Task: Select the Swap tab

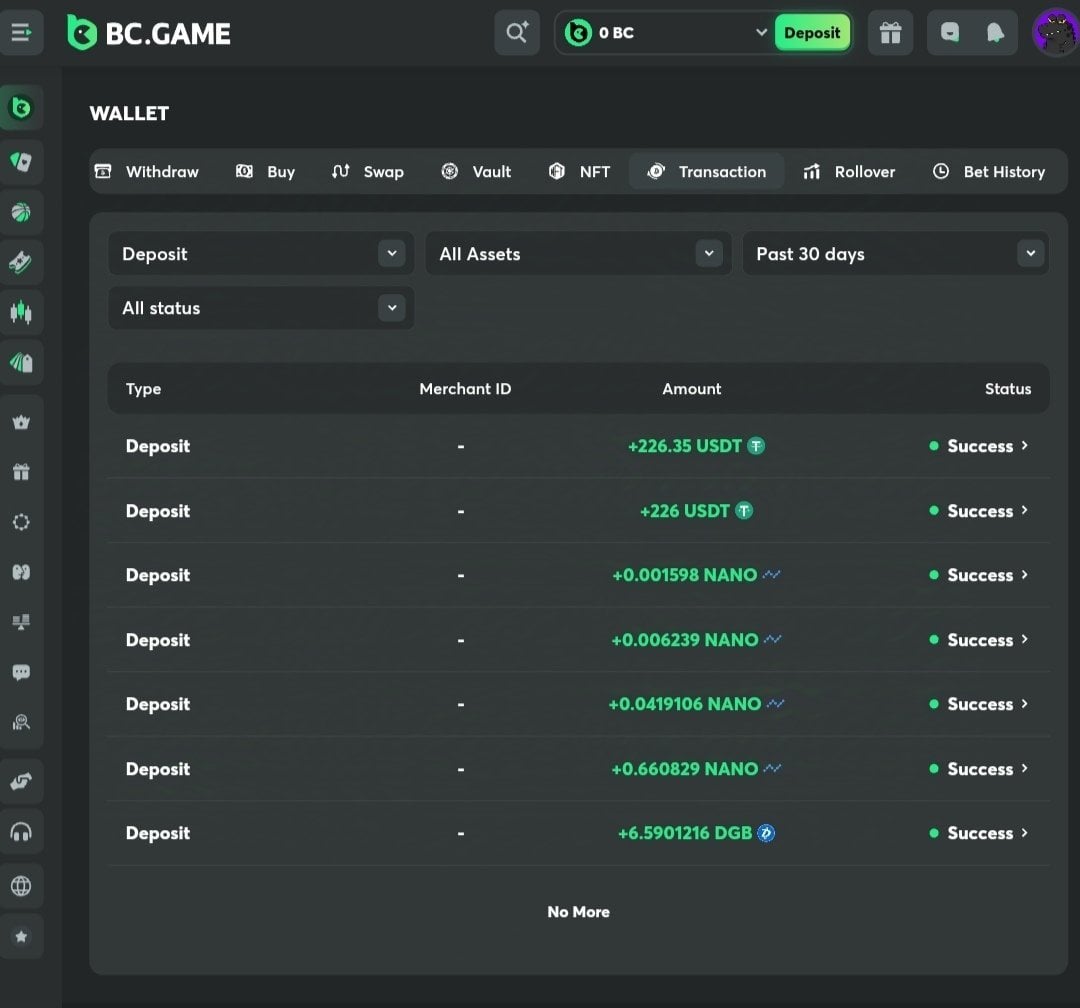Action: tap(368, 172)
